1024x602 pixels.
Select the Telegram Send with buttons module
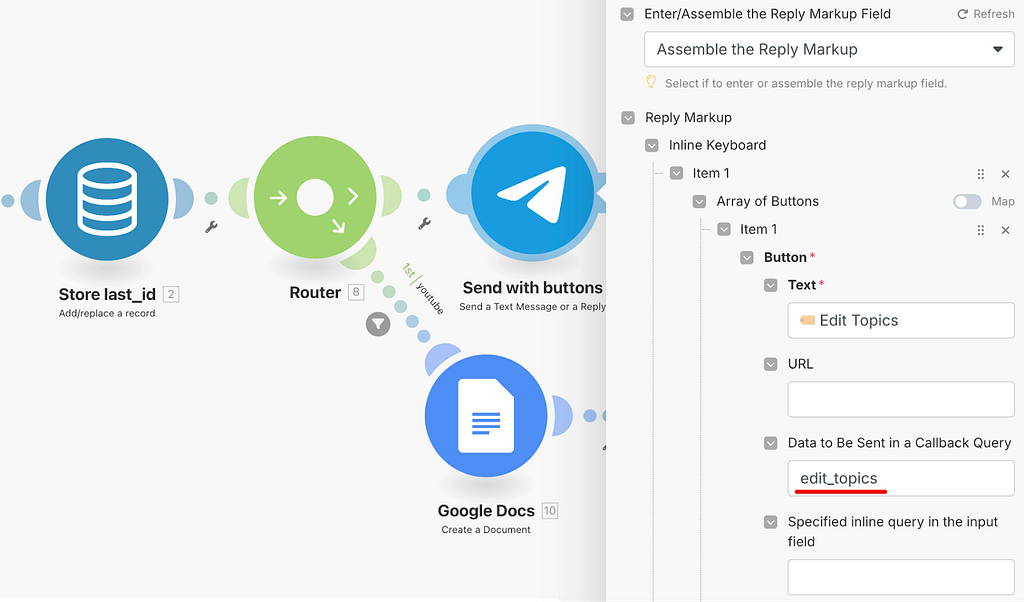click(x=532, y=194)
